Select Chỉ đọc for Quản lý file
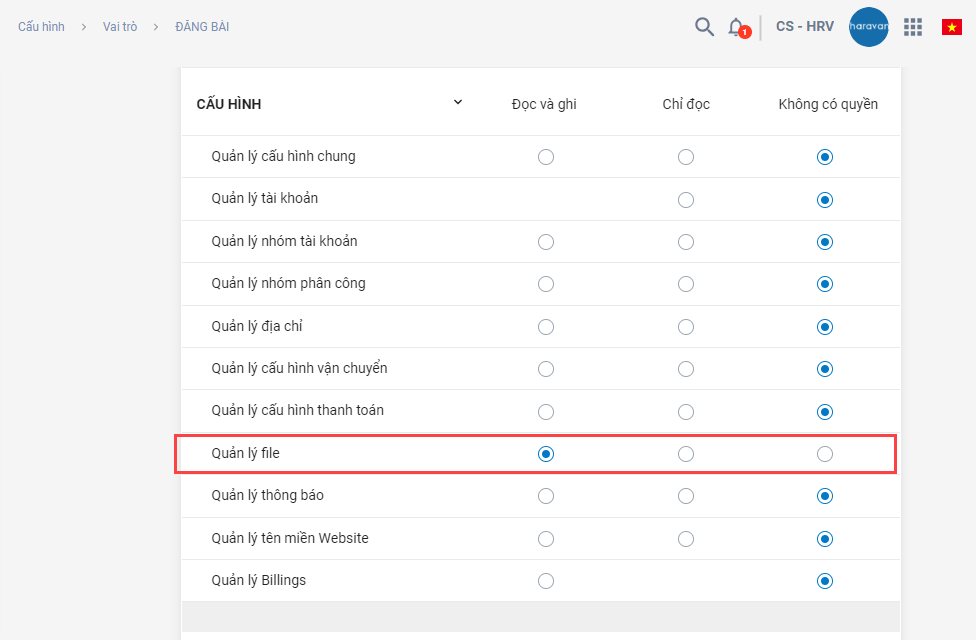Screen dimensions: 976x640 (x=686, y=454)
